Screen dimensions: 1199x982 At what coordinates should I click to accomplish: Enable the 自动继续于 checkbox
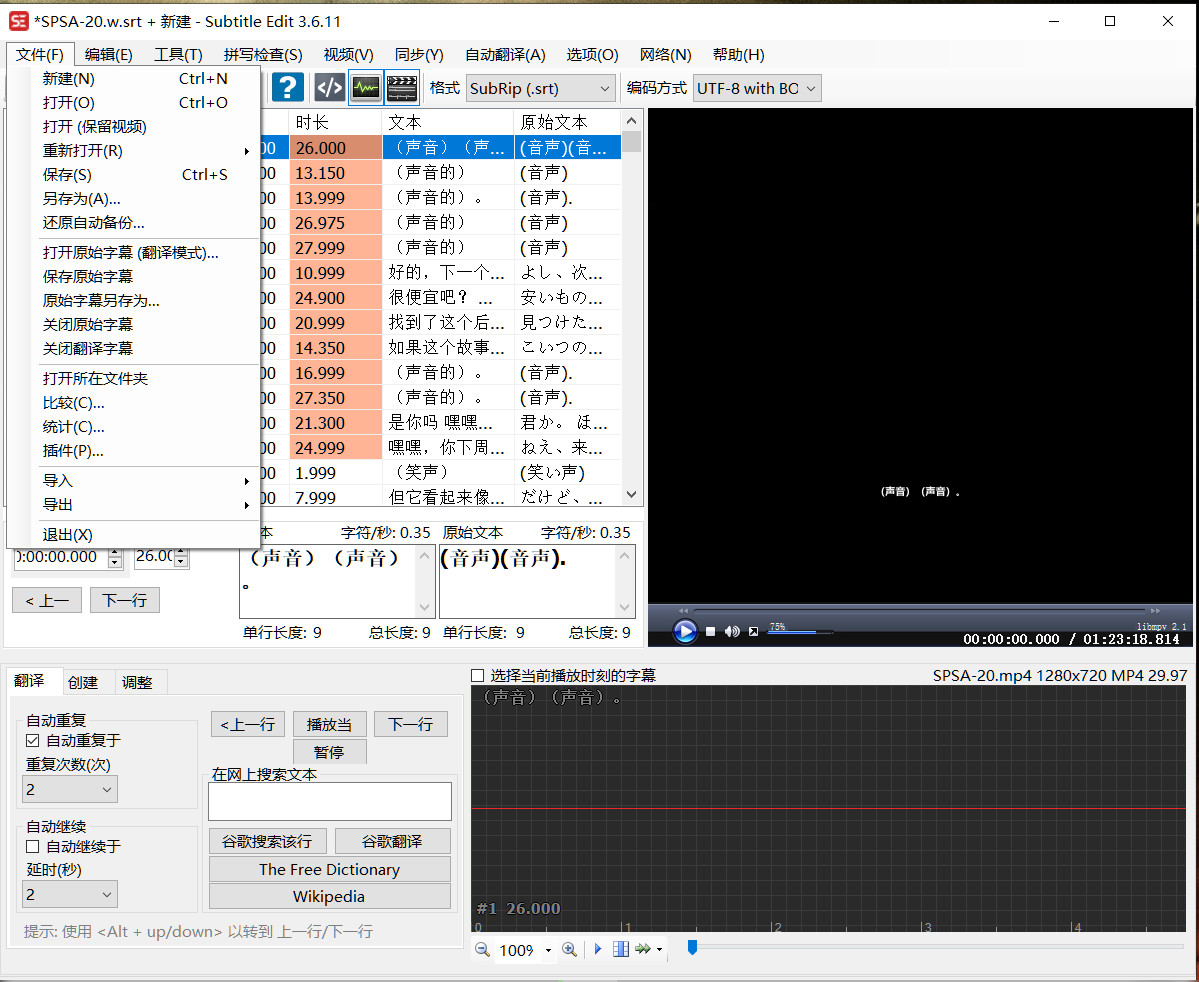coord(33,846)
